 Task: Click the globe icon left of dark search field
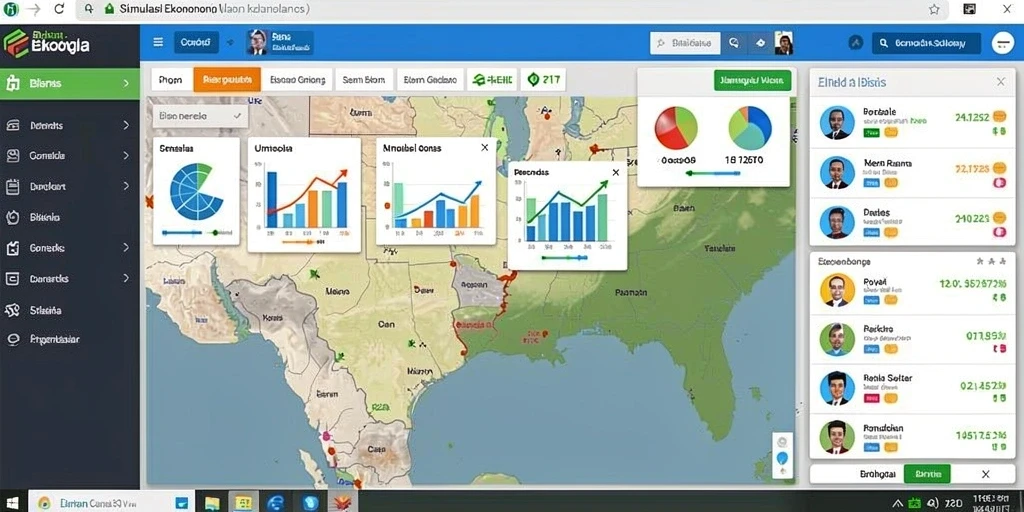[x=856, y=43]
